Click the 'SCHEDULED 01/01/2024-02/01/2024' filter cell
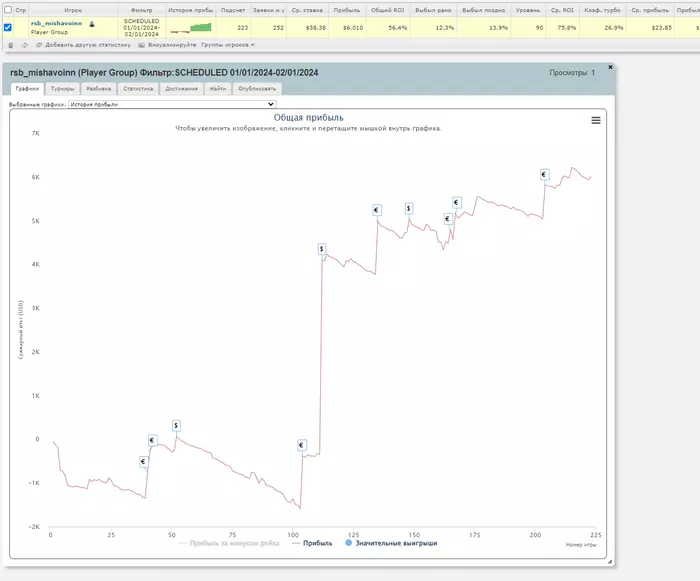The height and width of the screenshot is (581, 700). [x=142, y=28]
